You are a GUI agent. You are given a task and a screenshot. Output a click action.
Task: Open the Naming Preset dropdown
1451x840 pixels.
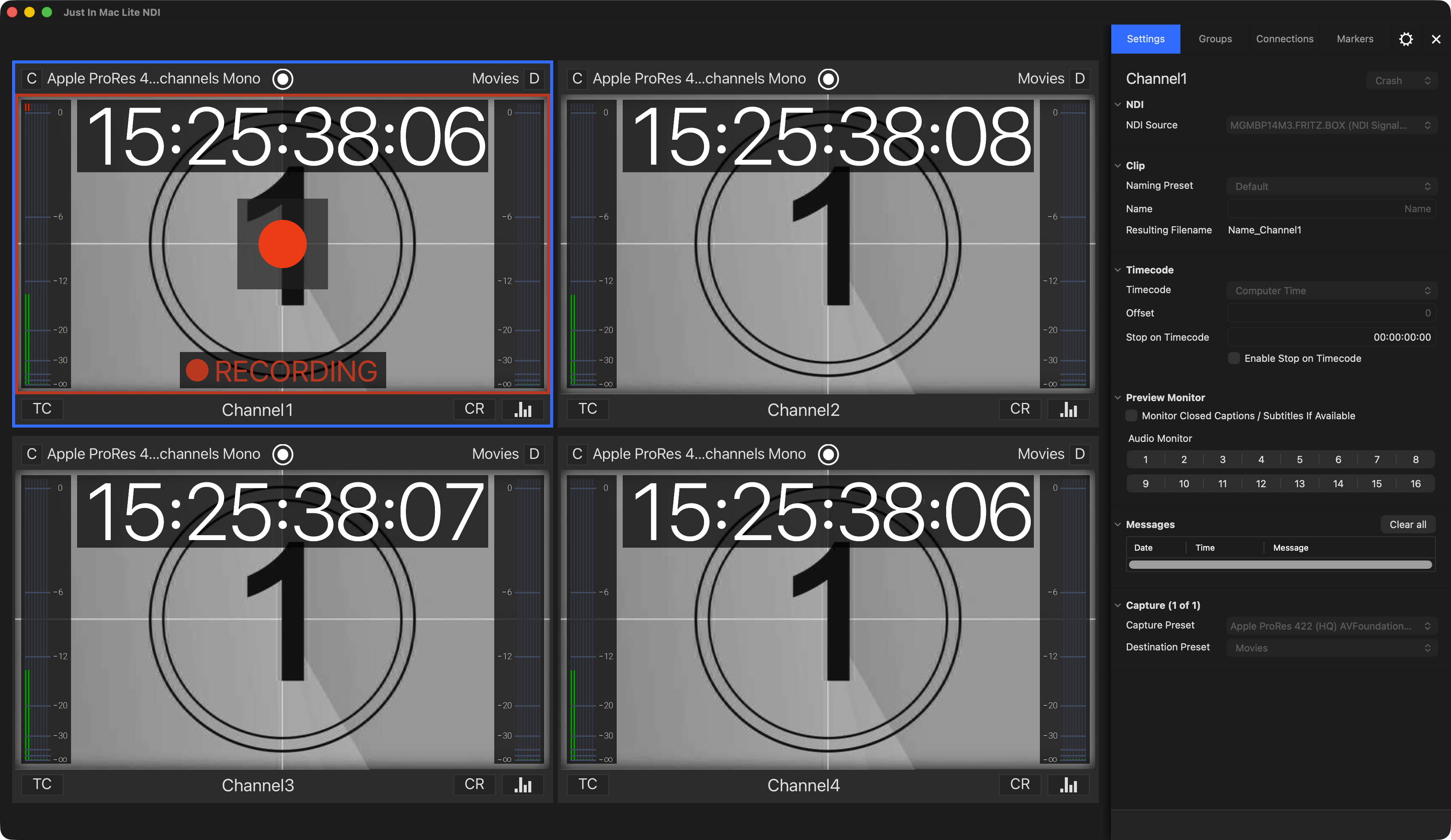(x=1331, y=187)
